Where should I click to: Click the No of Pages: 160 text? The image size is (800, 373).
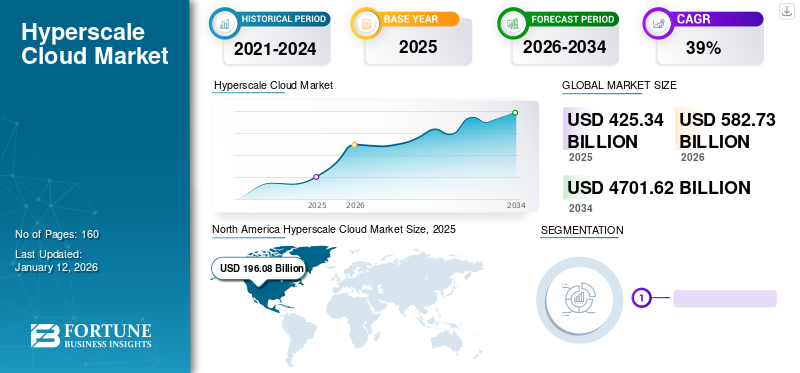[57, 234]
